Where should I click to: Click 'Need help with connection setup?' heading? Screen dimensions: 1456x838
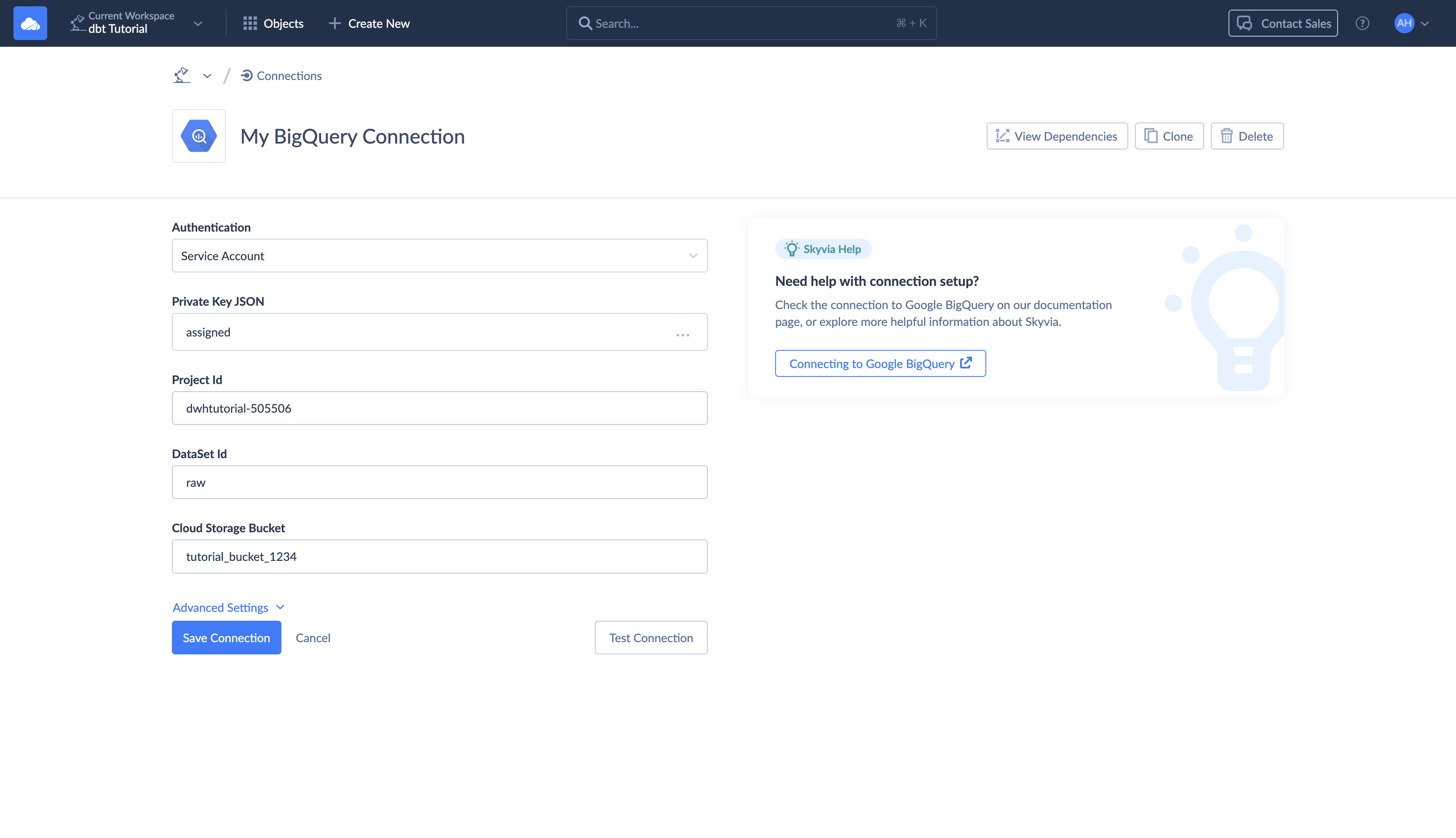(877, 281)
